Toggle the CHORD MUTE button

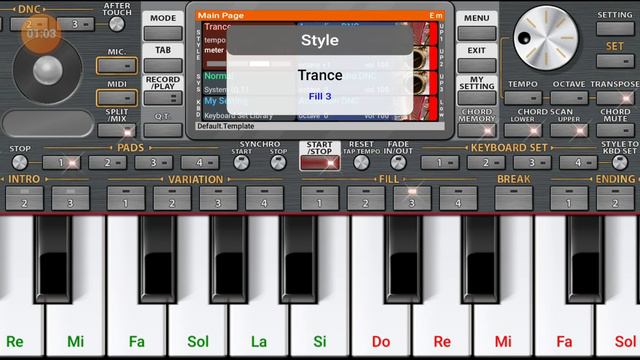[x=615, y=131]
